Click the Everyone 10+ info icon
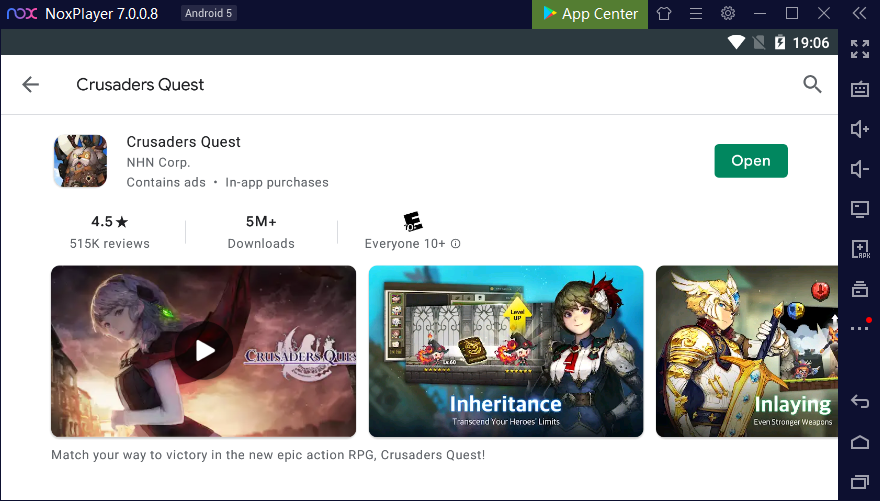The height and width of the screenshot is (501, 880). coord(456,244)
